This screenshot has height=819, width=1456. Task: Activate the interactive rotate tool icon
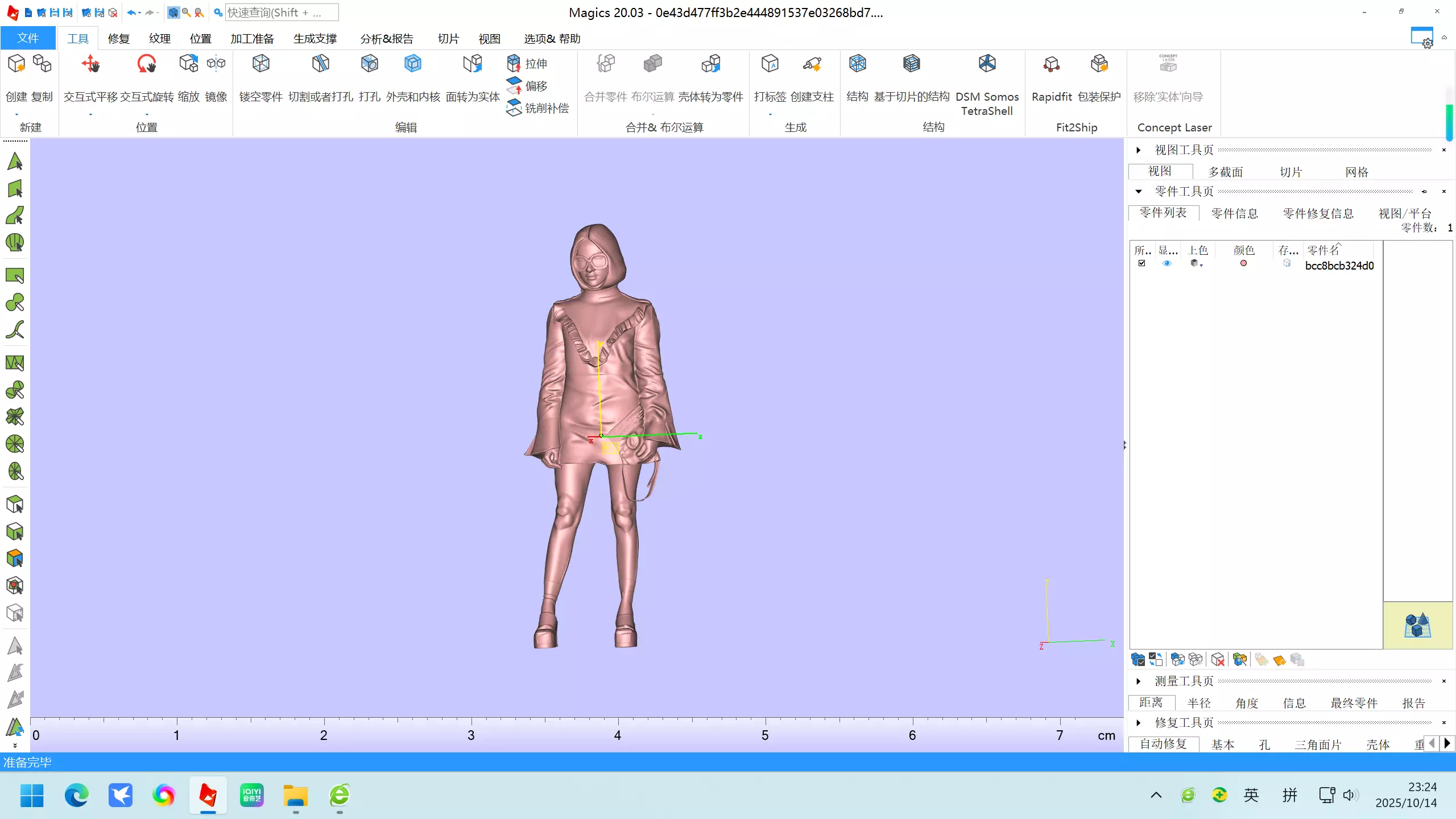[x=147, y=64]
